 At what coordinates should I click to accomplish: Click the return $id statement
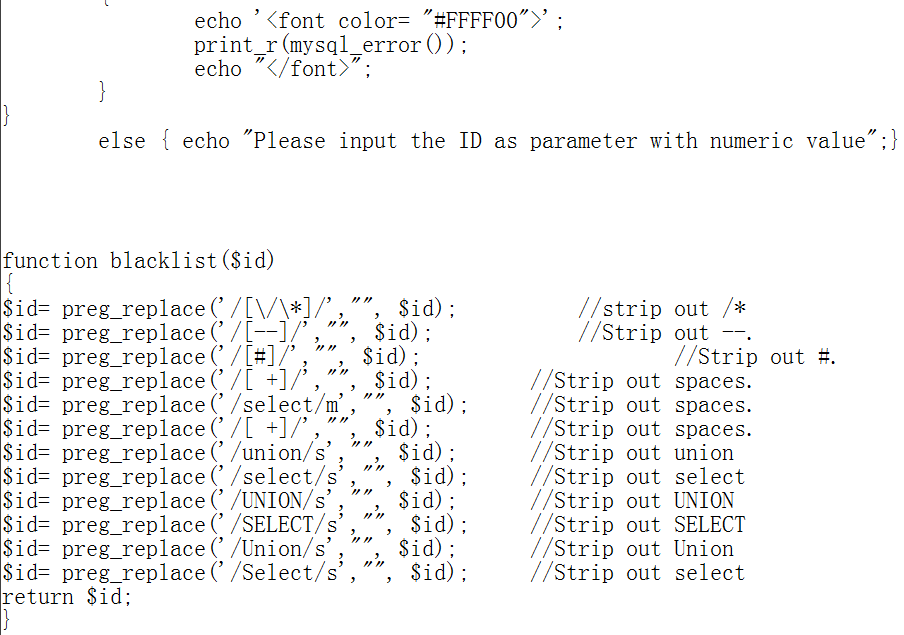pyautogui.click(x=66, y=597)
